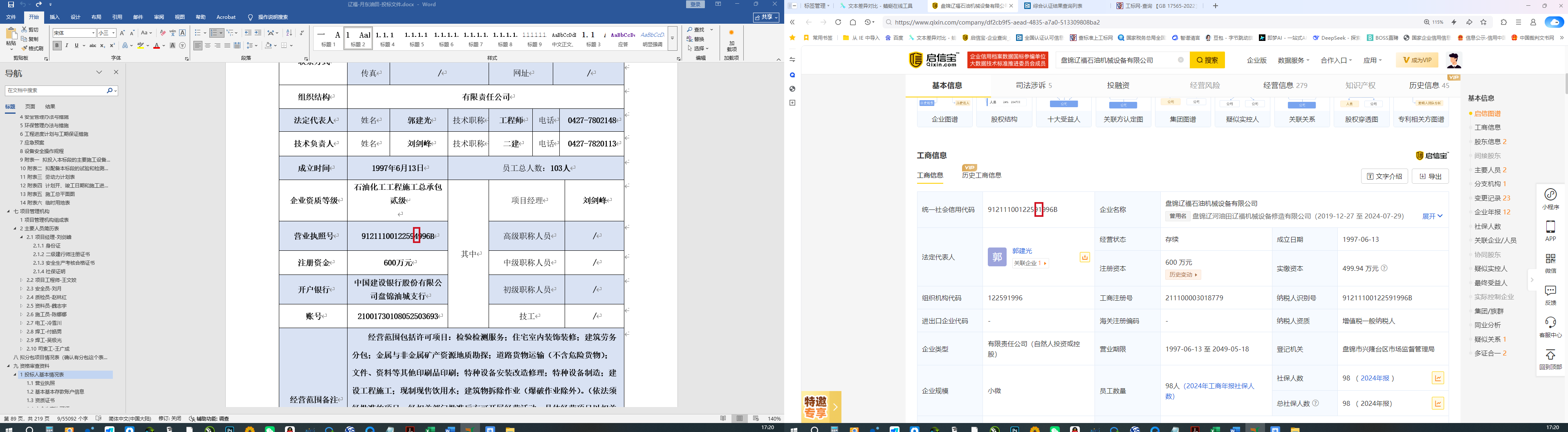Toggle left paragraph alignment in Word
The height and width of the screenshot is (432, 1568).
(x=198, y=46)
